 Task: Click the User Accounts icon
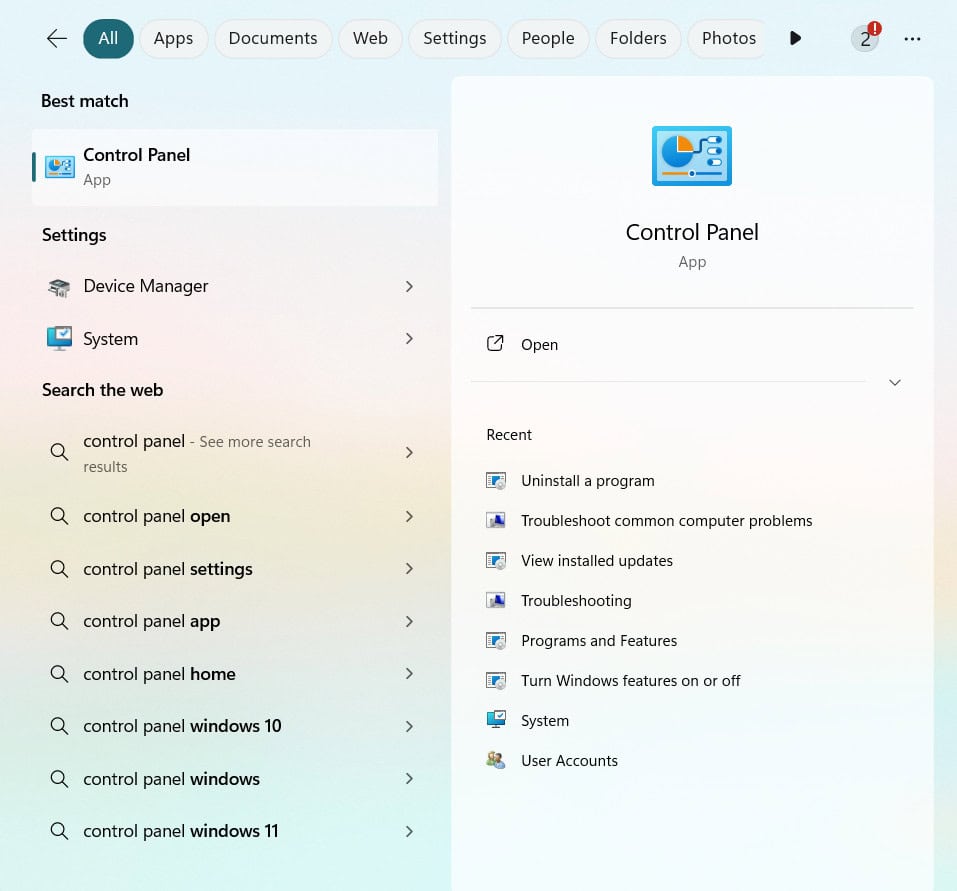(496, 760)
